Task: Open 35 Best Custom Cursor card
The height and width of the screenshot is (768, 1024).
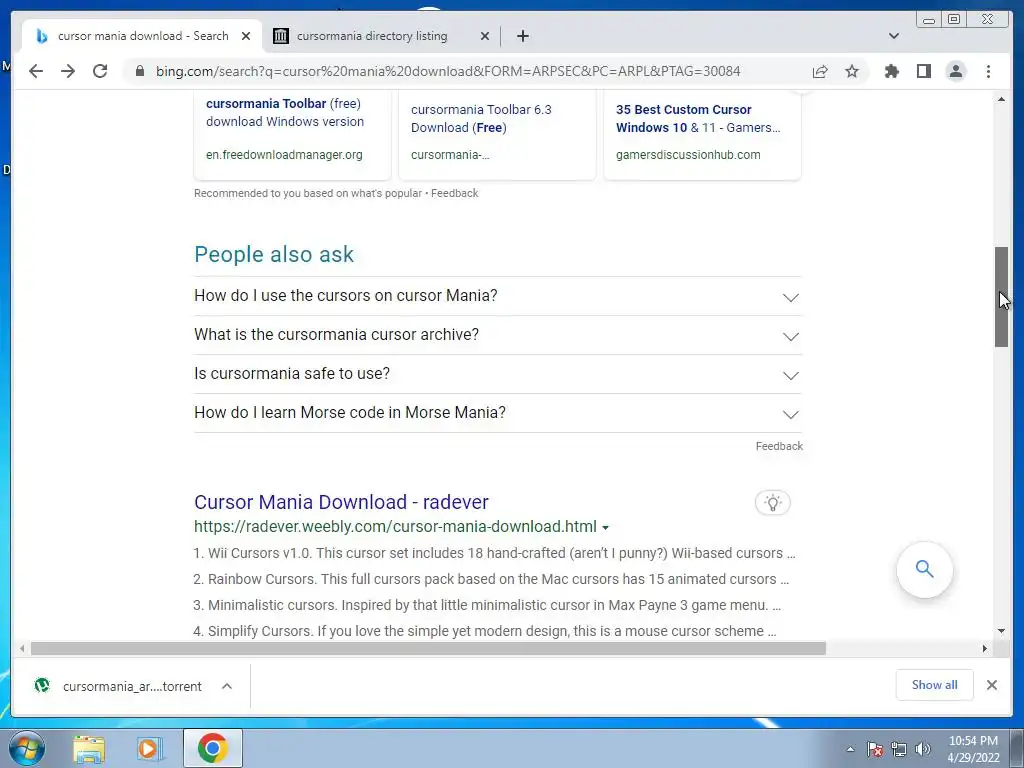Action: (x=702, y=134)
